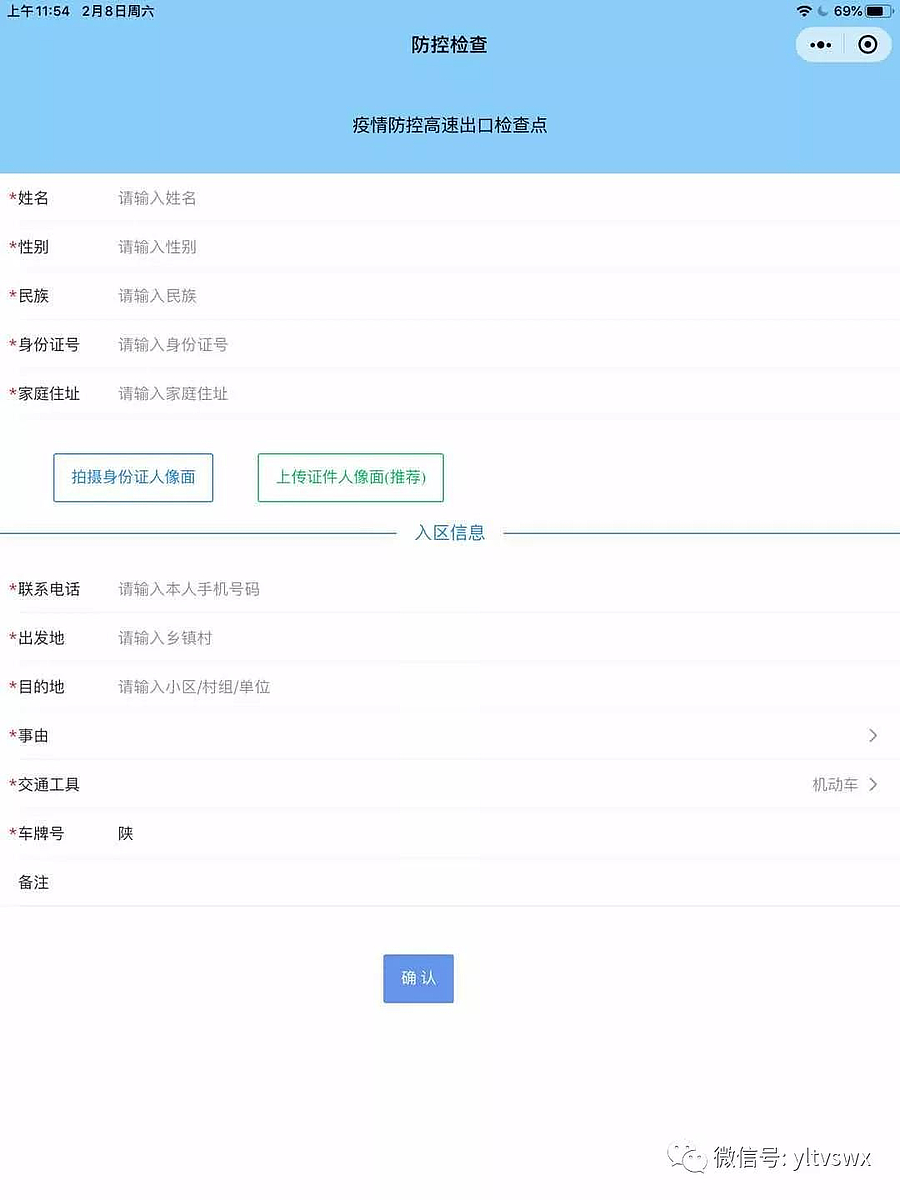
Task: Click the blue 确认 confirm button
Action: [x=418, y=978]
